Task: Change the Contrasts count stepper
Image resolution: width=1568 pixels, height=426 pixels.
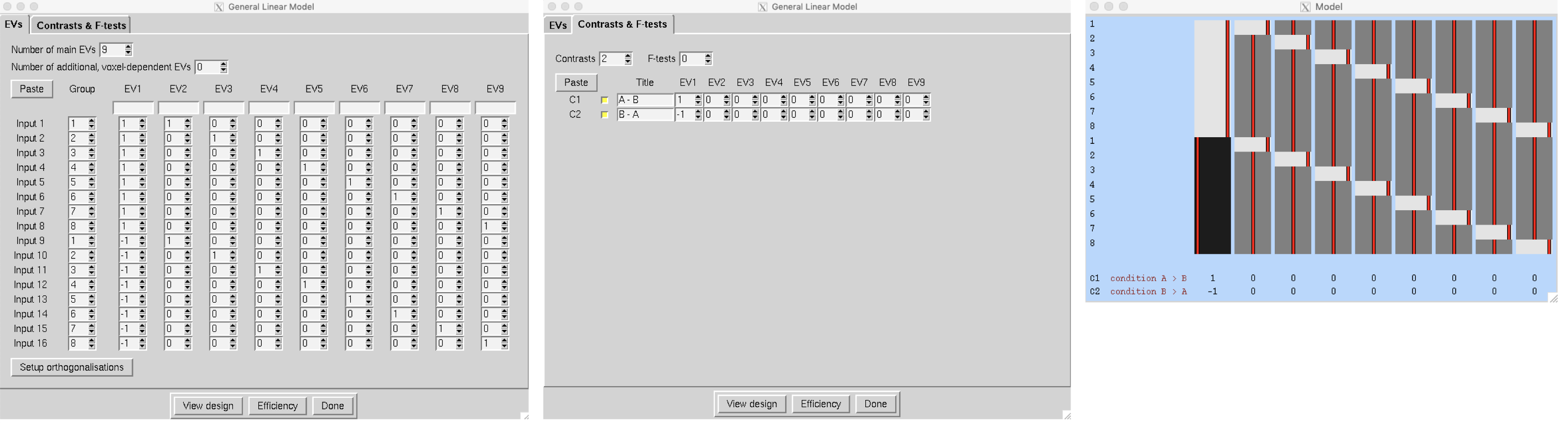Action: 627,59
